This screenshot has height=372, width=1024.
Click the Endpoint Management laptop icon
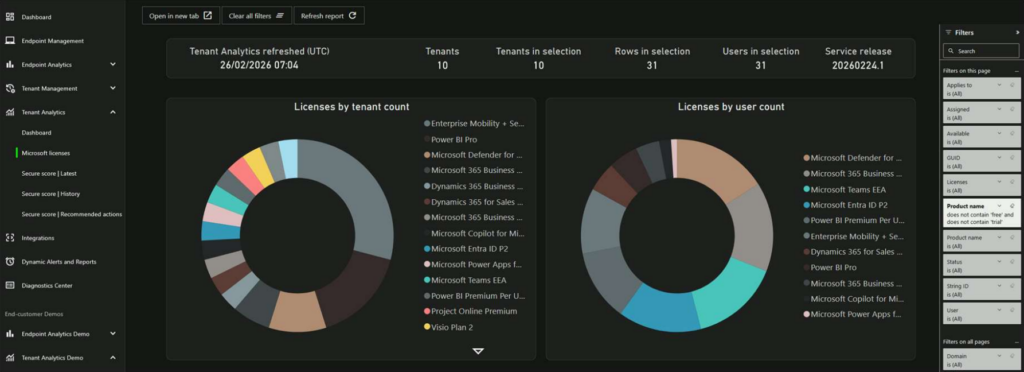[10, 40]
